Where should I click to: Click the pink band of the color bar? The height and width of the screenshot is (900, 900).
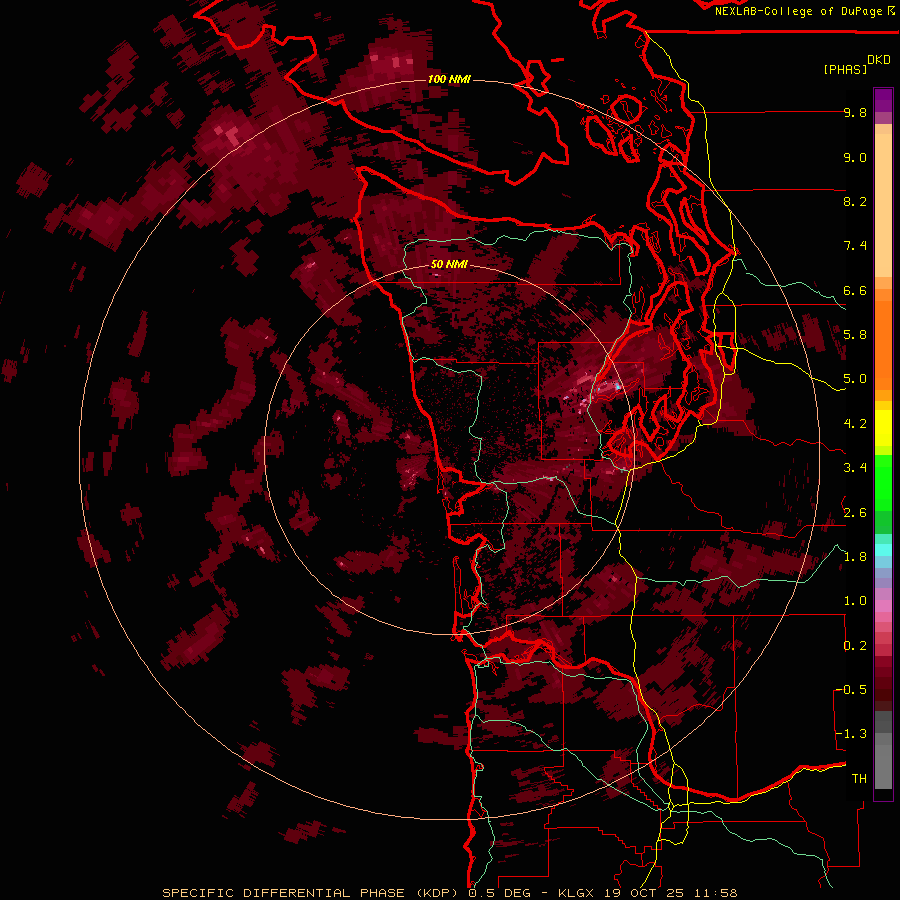click(883, 606)
